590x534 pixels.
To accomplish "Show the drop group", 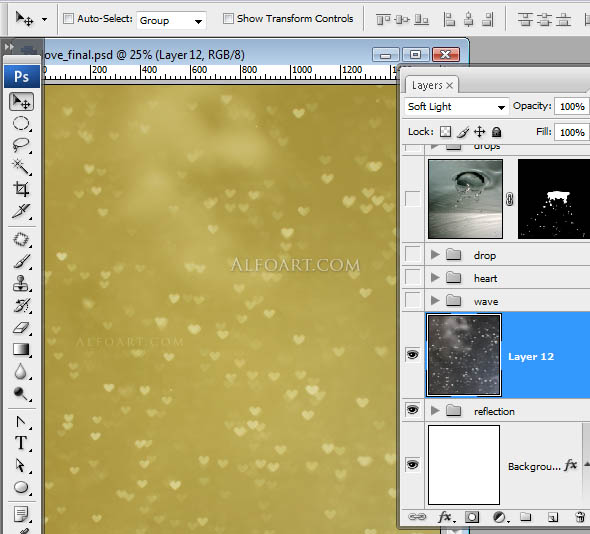I will [412, 254].
